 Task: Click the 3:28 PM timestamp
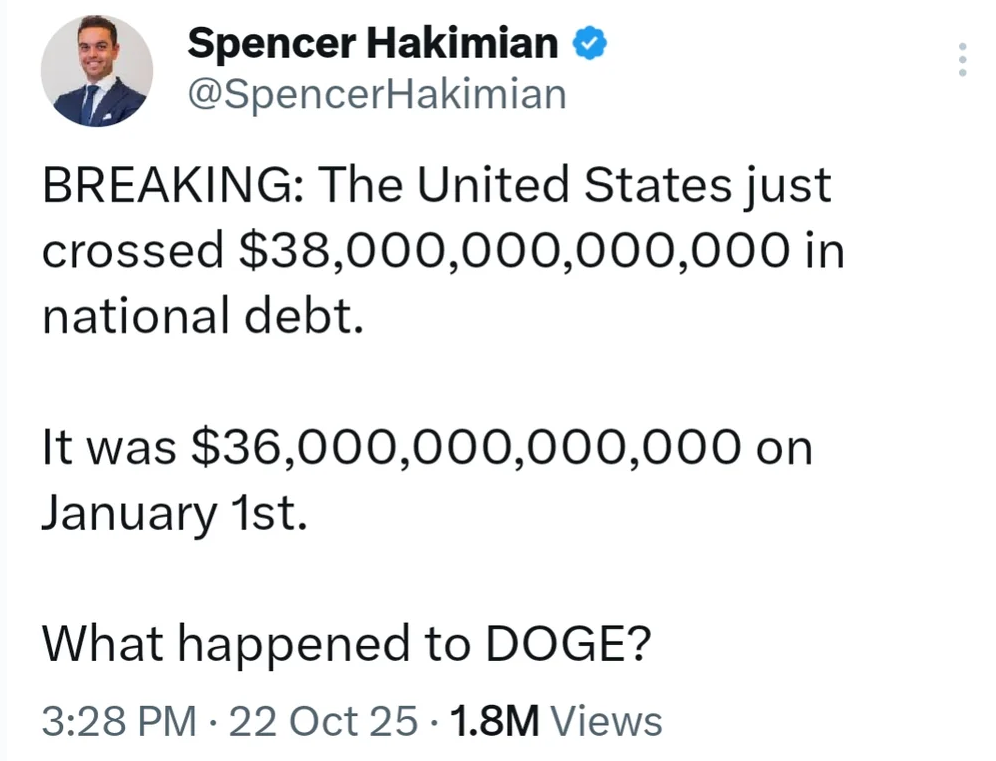(118, 720)
